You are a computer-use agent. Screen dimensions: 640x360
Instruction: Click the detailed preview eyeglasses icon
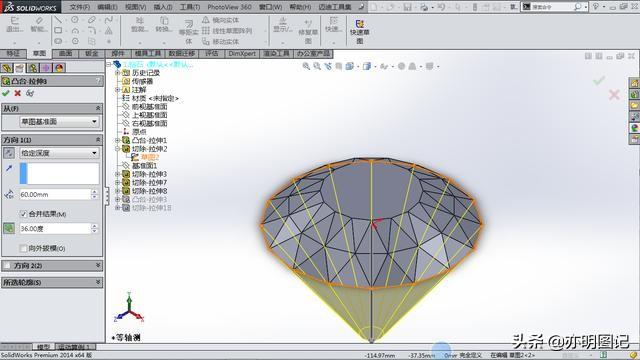pos(29,93)
